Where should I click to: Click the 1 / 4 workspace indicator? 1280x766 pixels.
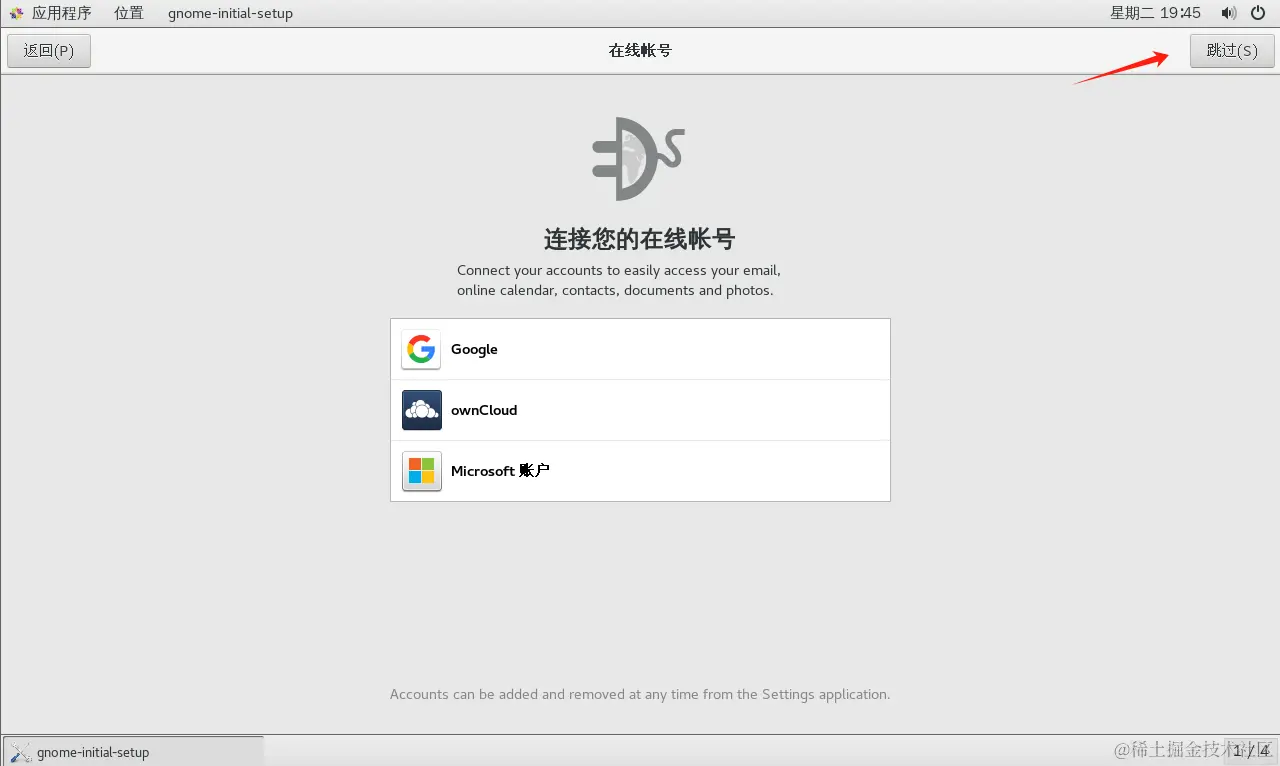coord(1251,751)
